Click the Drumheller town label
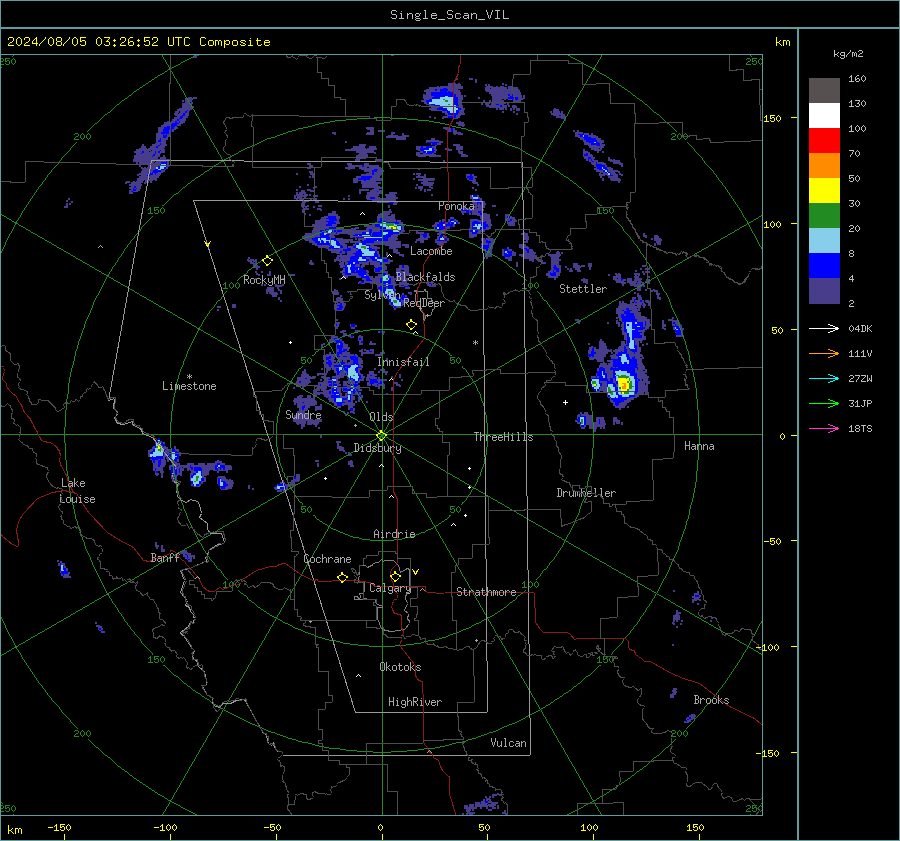The height and width of the screenshot is (841, 900). point(586,493)
